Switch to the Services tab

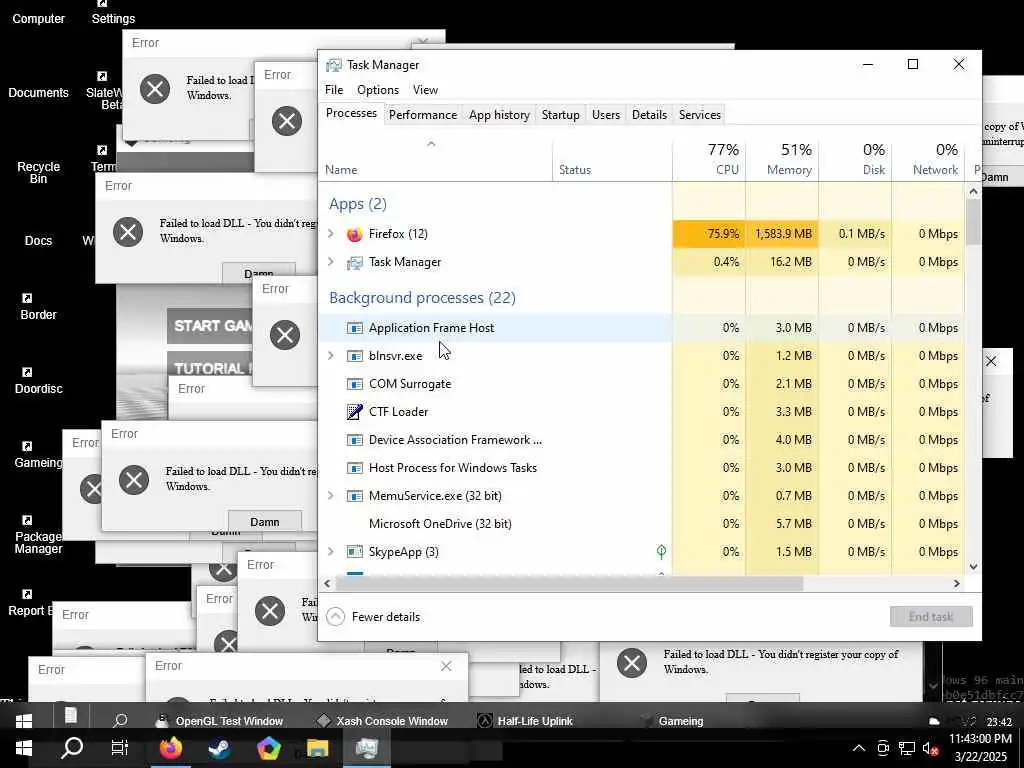[699, 115]
